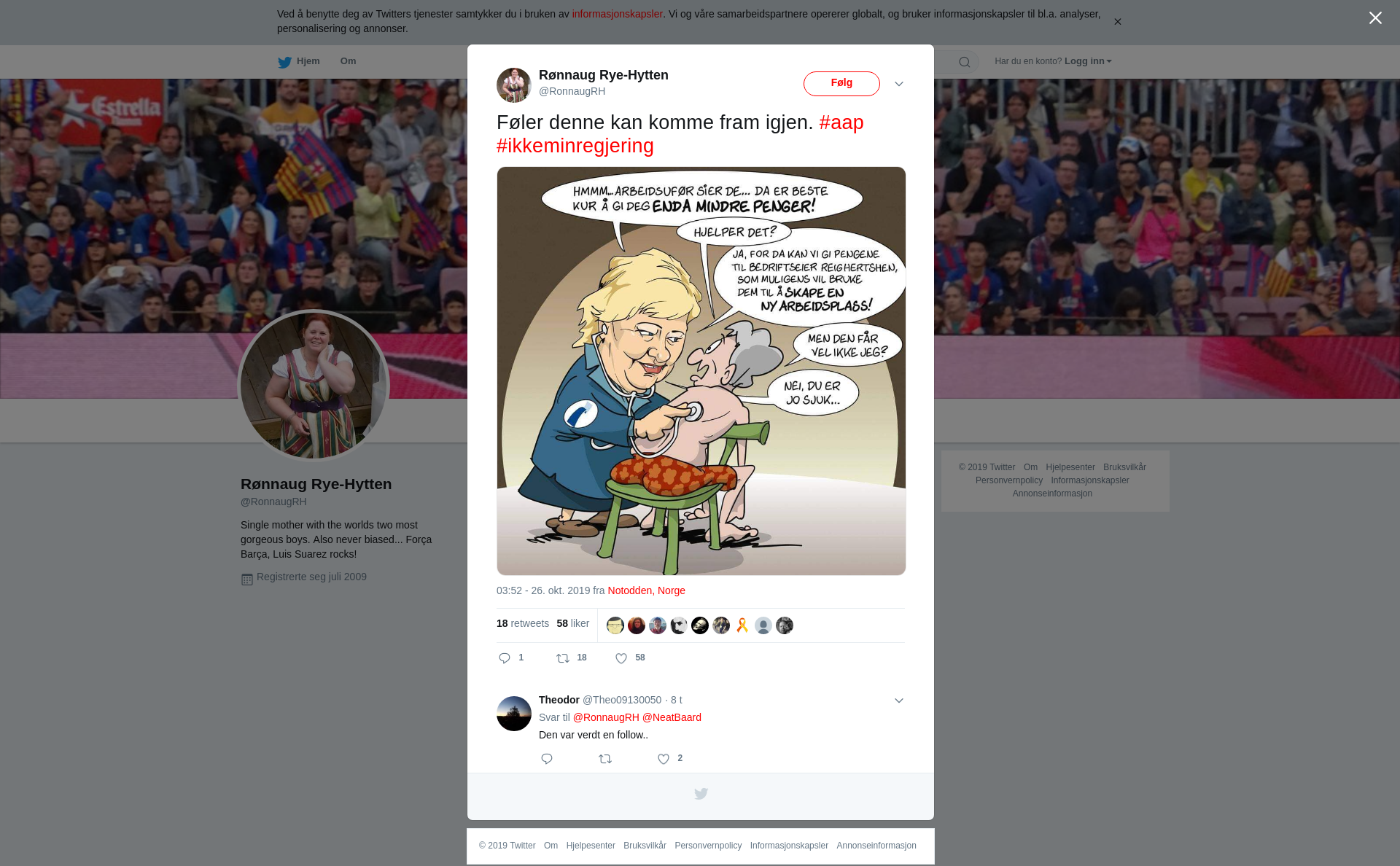Open the cartoon image in the tweet
This screenshot has height=866, width=1400.
tap(701, 371)
